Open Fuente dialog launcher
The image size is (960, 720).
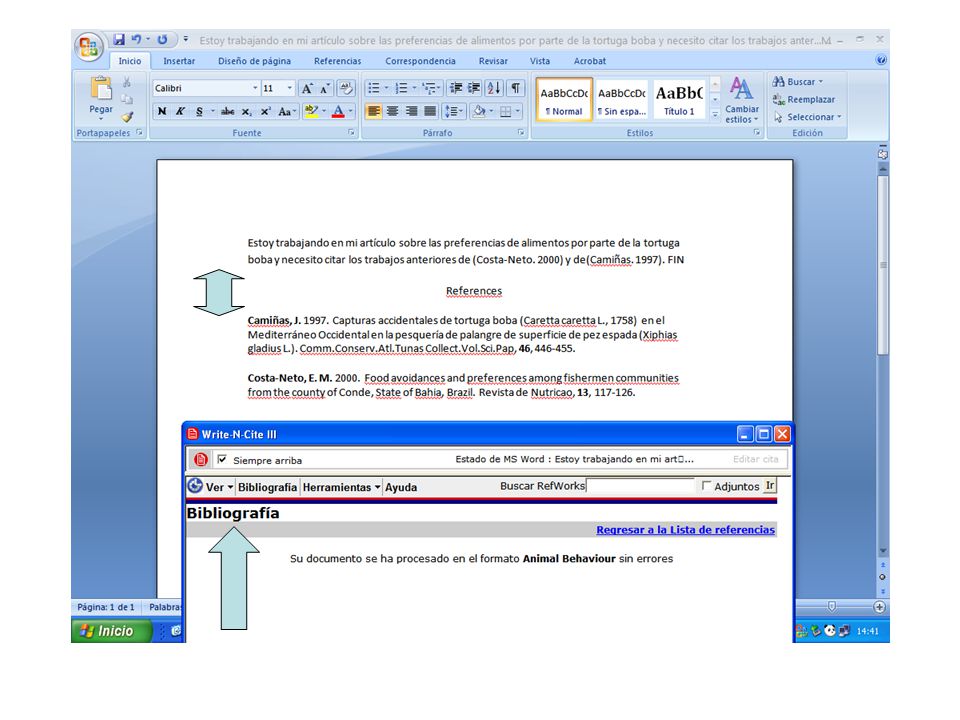pyautogui.click(x=351, y=132)
